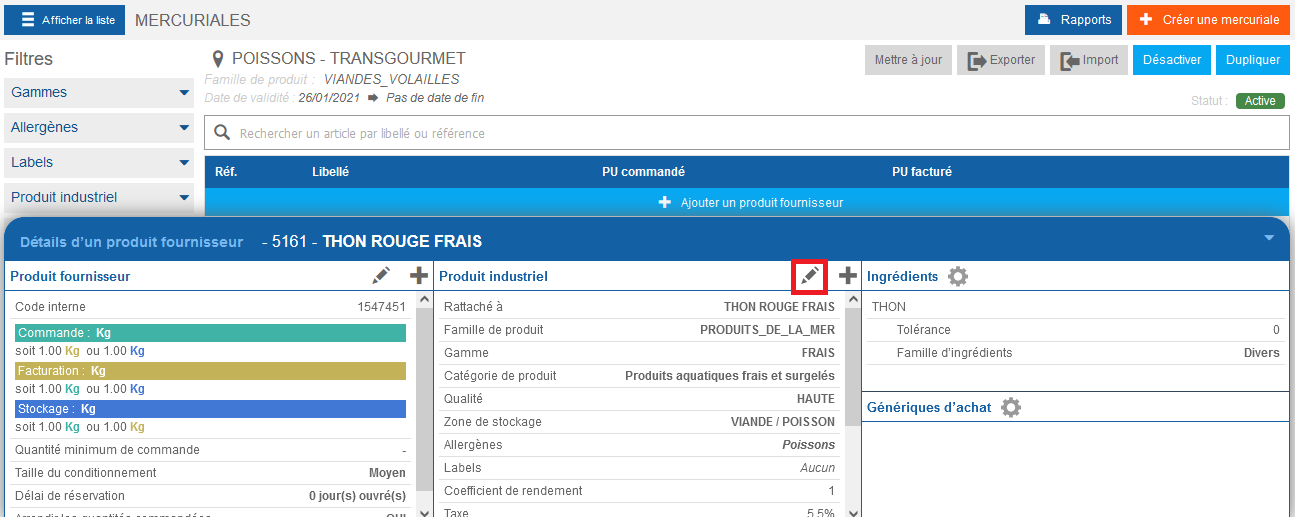
Task: Click the Mettre à jour button
Action: pyautogui.click(x=908, y=60)
